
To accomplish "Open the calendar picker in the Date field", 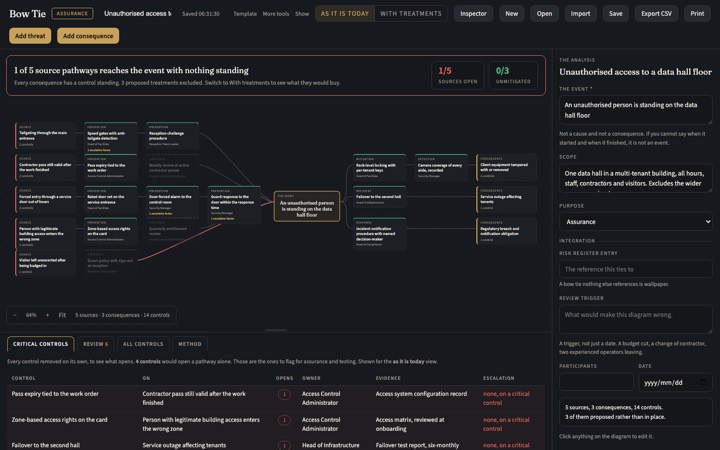I will click(x=703, y=382).
